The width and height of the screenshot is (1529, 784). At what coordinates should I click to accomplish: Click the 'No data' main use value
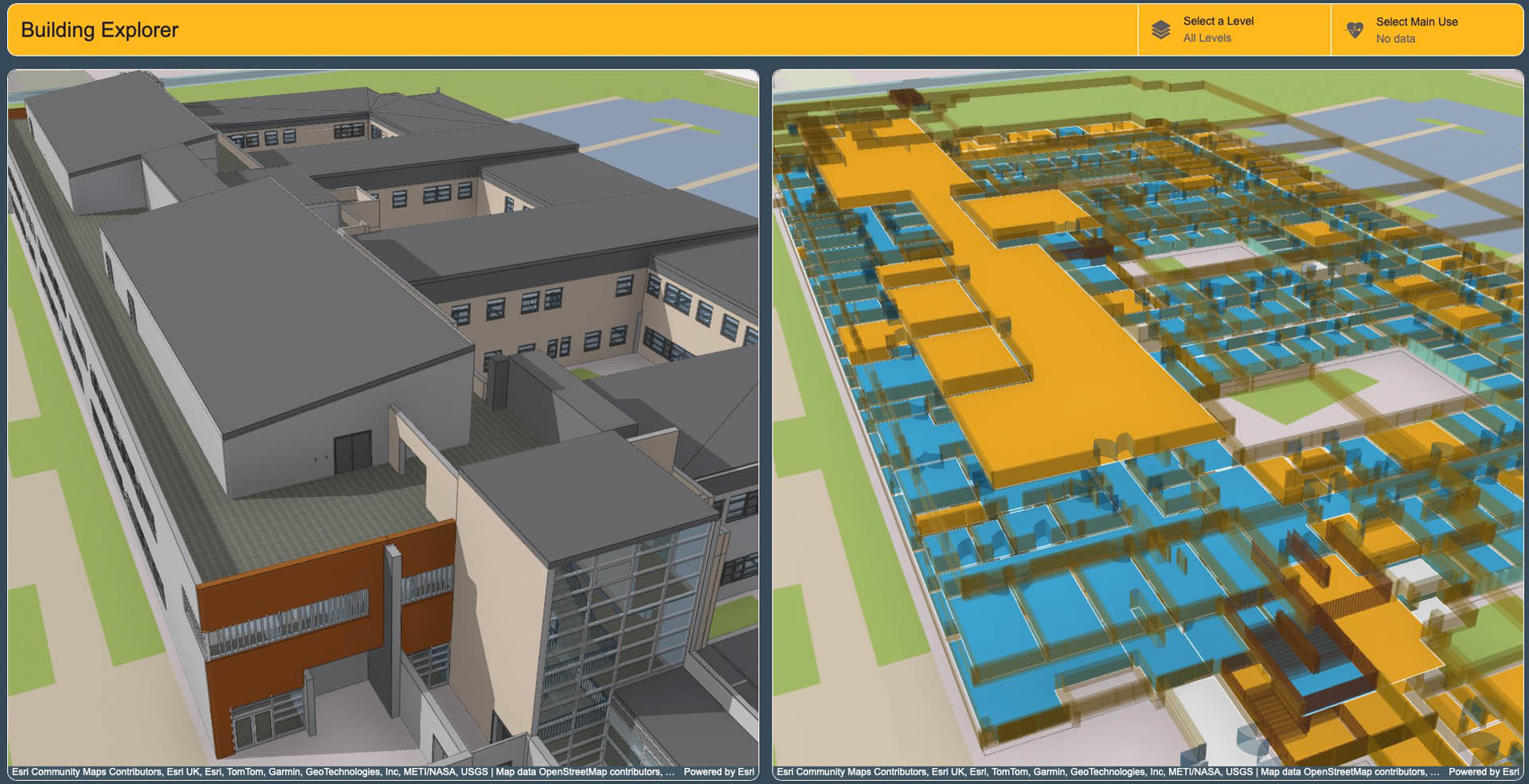coord(1395,39)
